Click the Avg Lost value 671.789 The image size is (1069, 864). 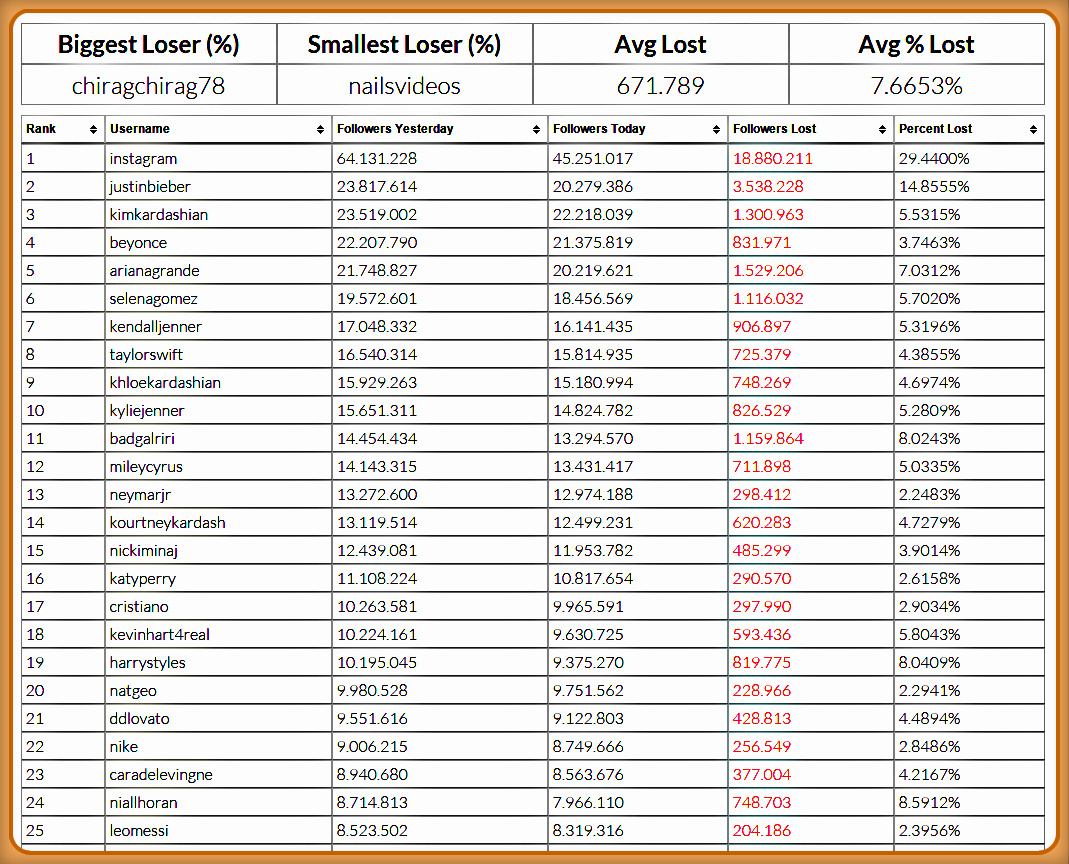(660, 86)
